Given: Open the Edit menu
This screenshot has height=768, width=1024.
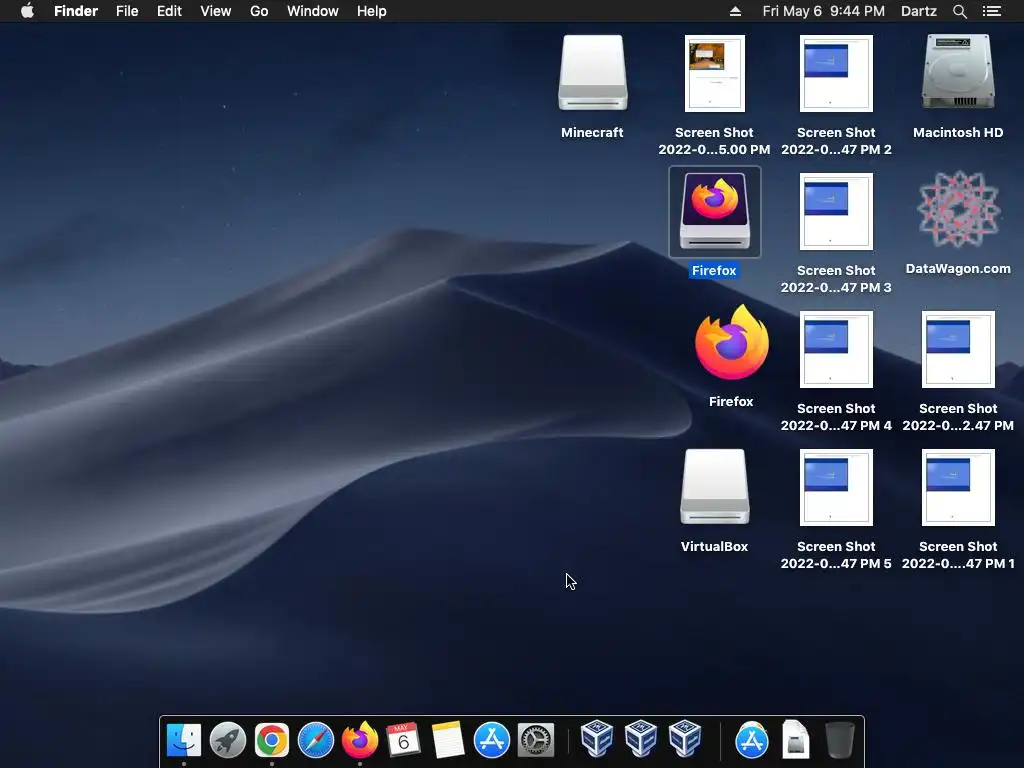Looking at the screenshot, I should (x=169, y=11).
